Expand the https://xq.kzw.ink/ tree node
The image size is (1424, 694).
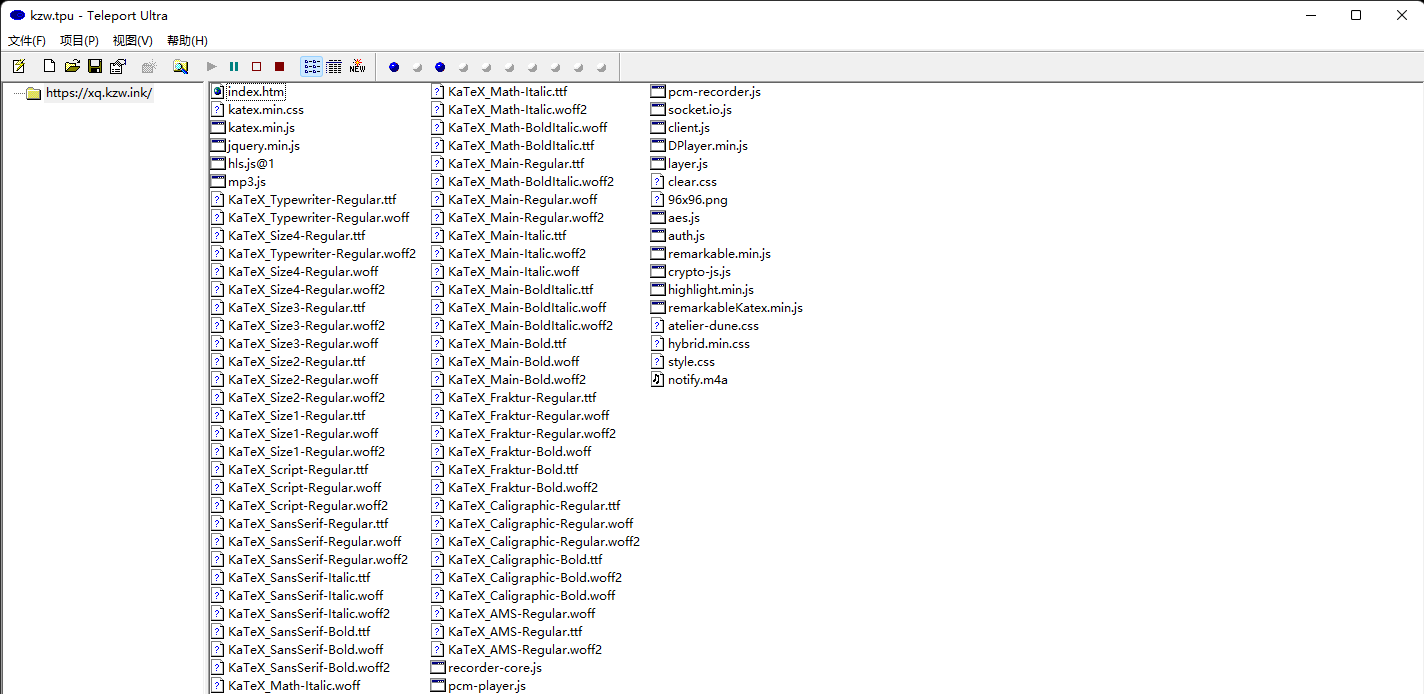tap(98, 93)
